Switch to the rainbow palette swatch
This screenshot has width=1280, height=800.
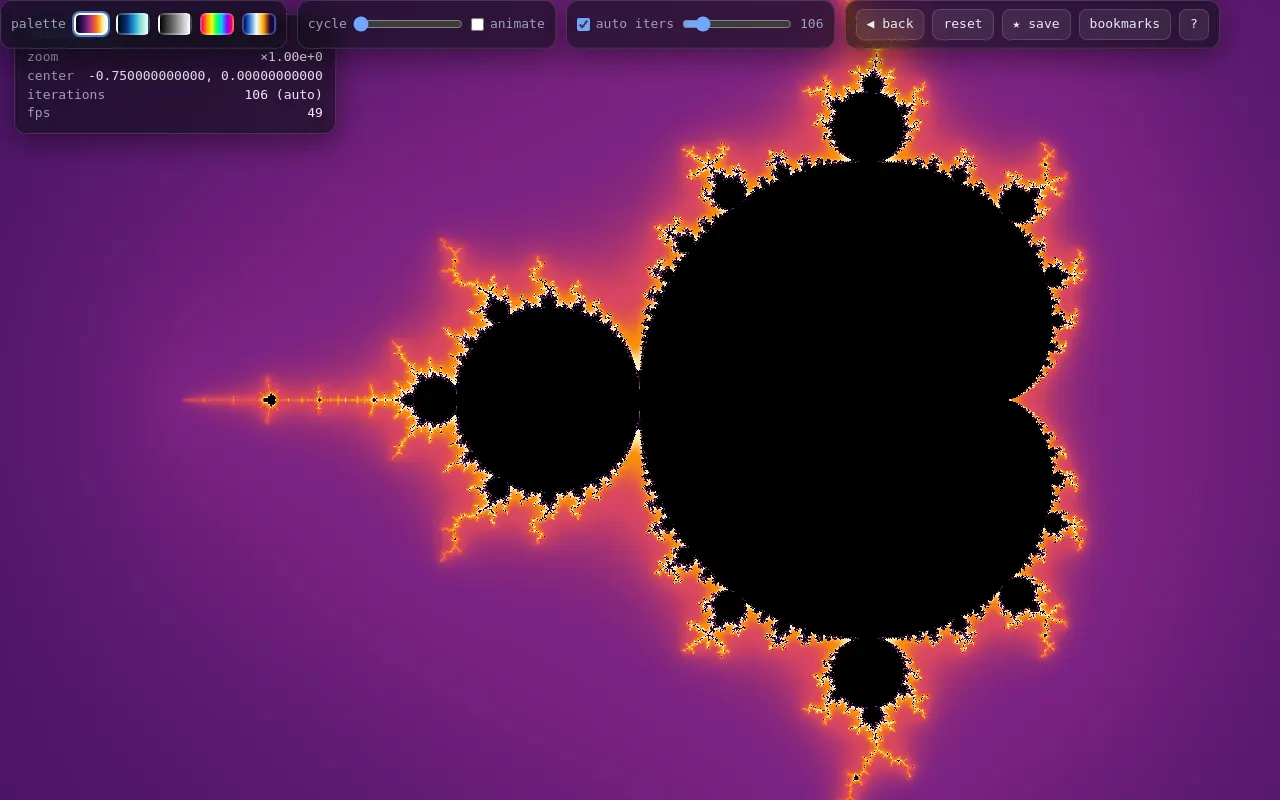[x=217, y=24]
